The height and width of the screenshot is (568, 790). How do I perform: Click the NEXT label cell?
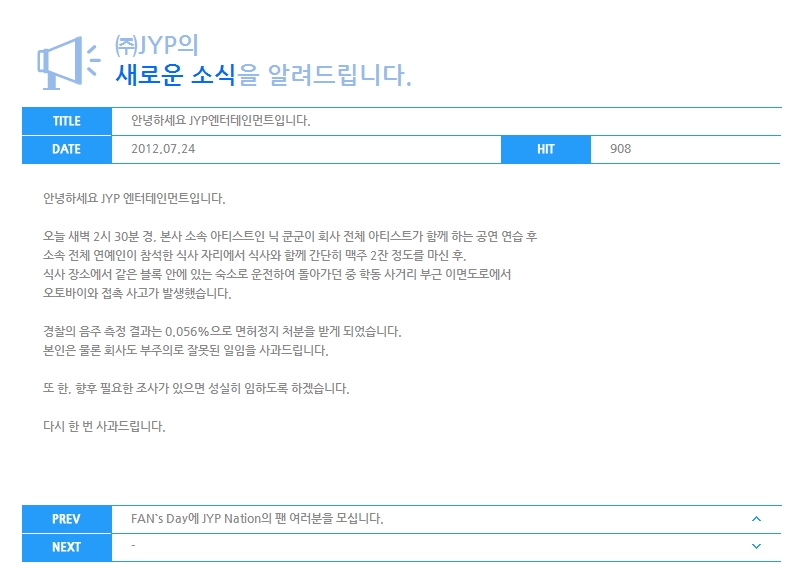point(67,547)
